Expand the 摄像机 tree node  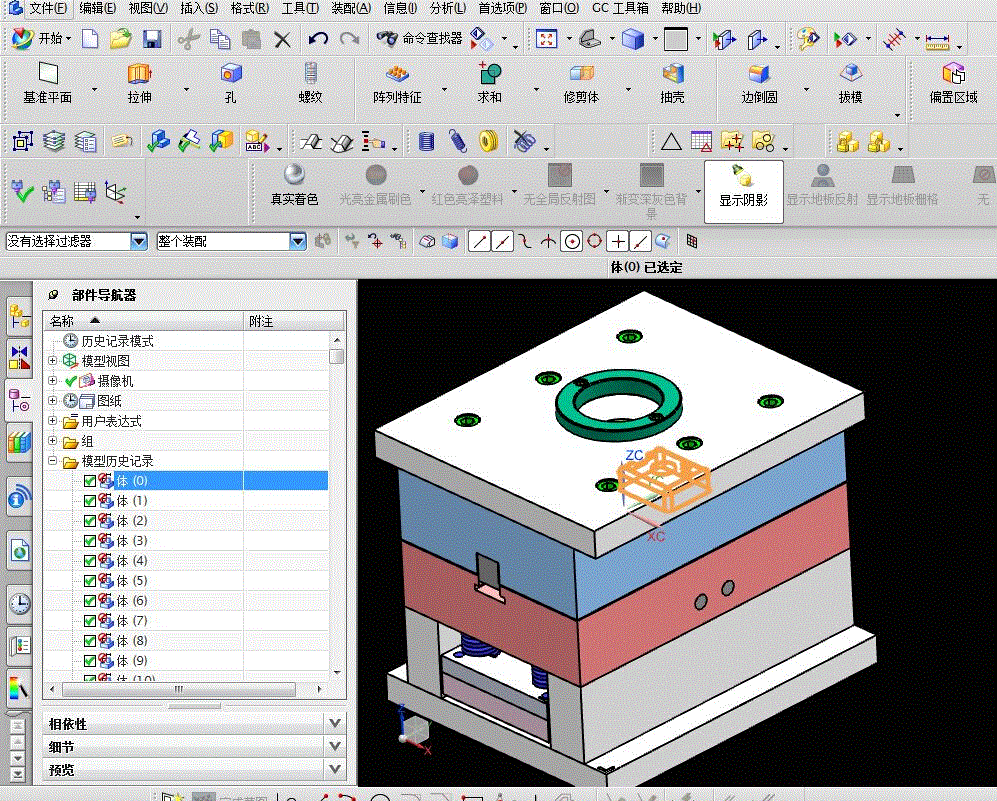point(53,381)
